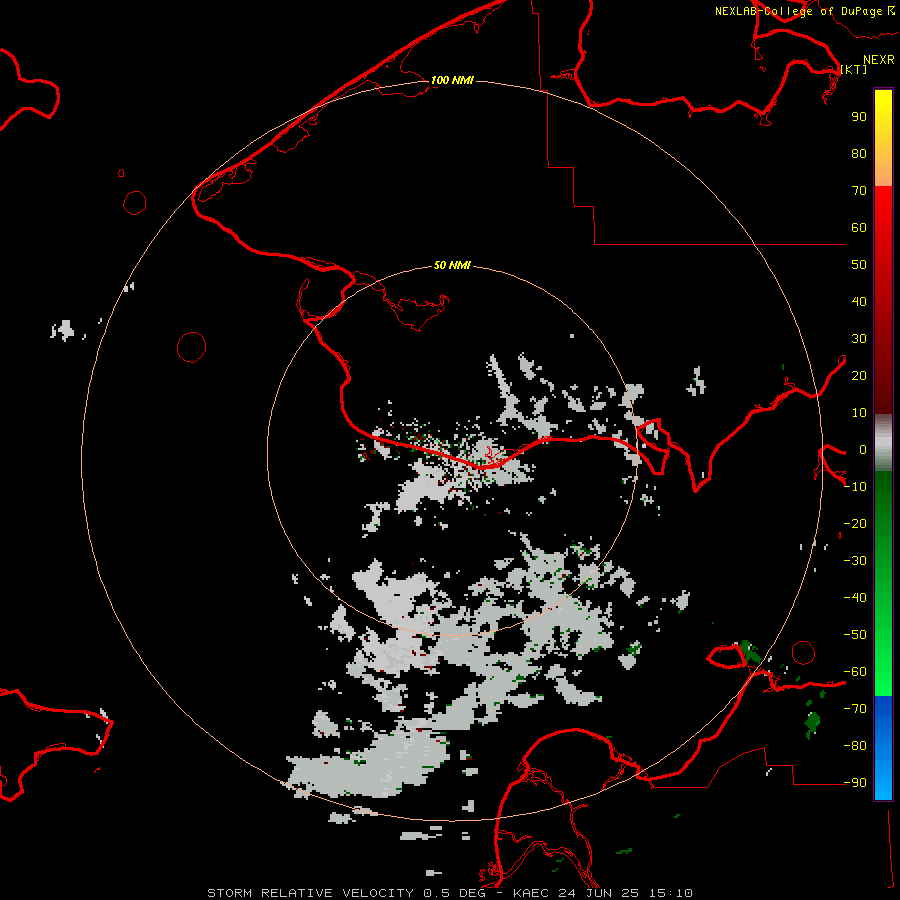This screenshot has width=900, height=900.
Task: Select the "-40" value on the velocity scale
Action: tap(855, 598)
